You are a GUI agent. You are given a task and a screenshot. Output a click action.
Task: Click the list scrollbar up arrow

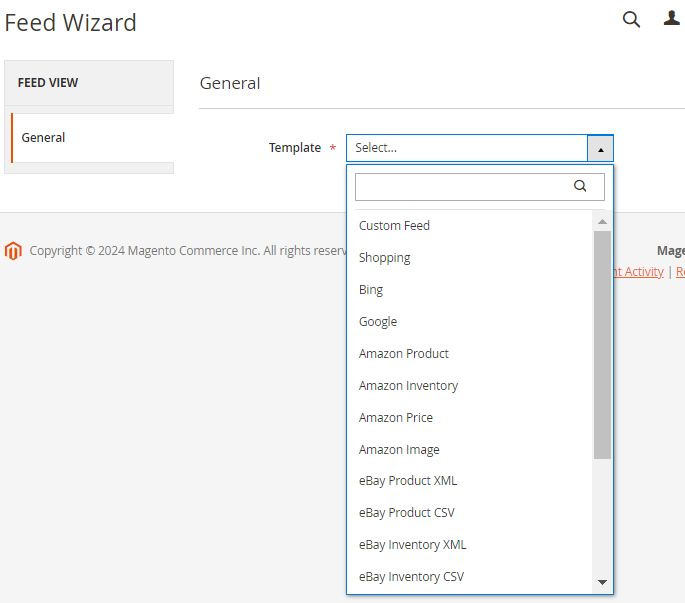[x=602, y=222]
